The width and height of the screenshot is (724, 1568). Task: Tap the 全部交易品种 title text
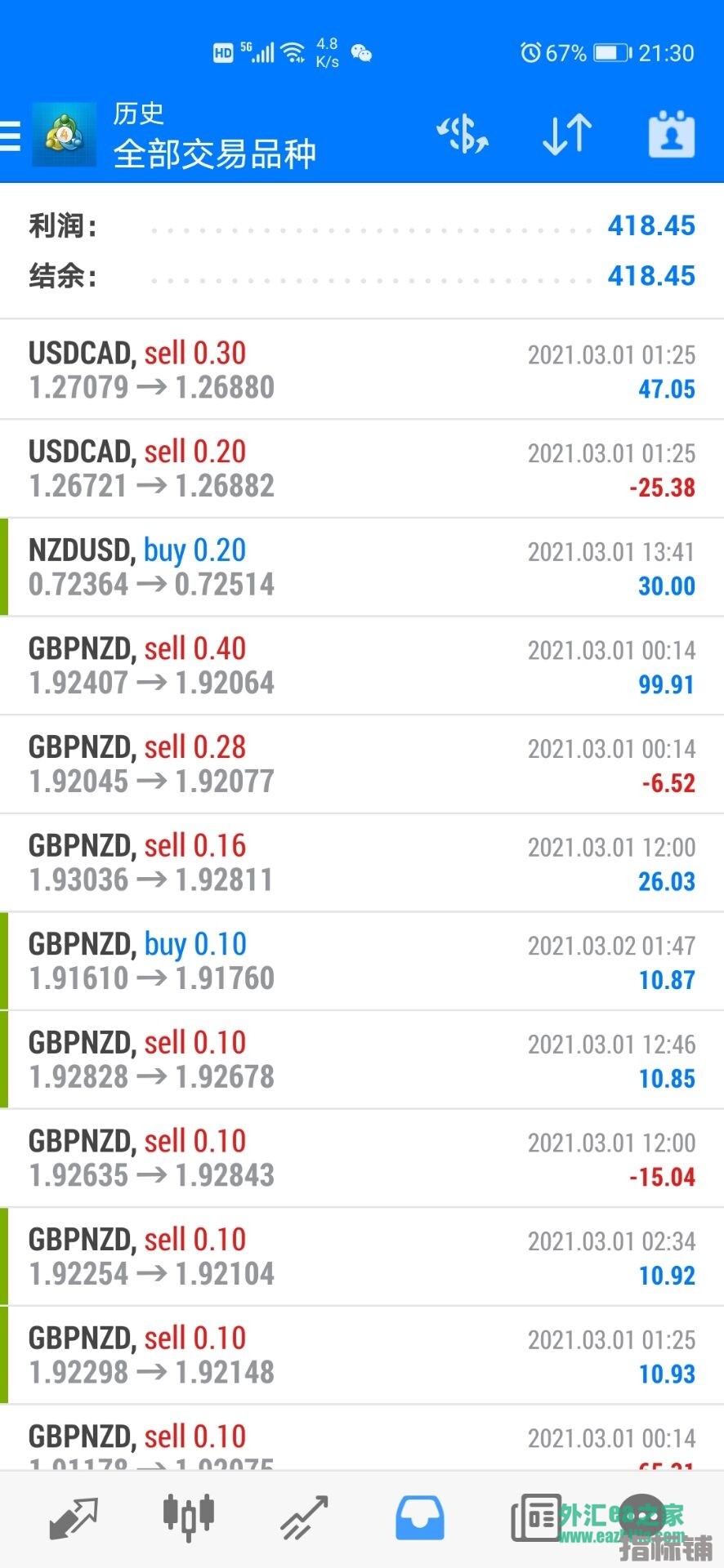(x=214, y=154)
